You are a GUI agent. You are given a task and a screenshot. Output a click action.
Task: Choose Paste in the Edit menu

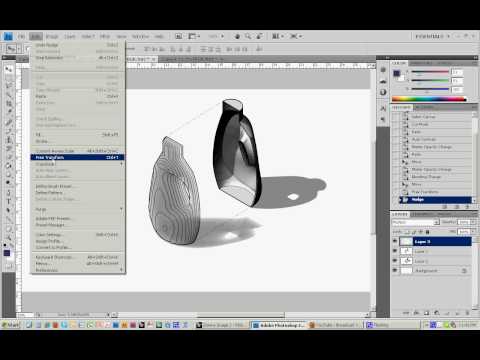point(78,96)
